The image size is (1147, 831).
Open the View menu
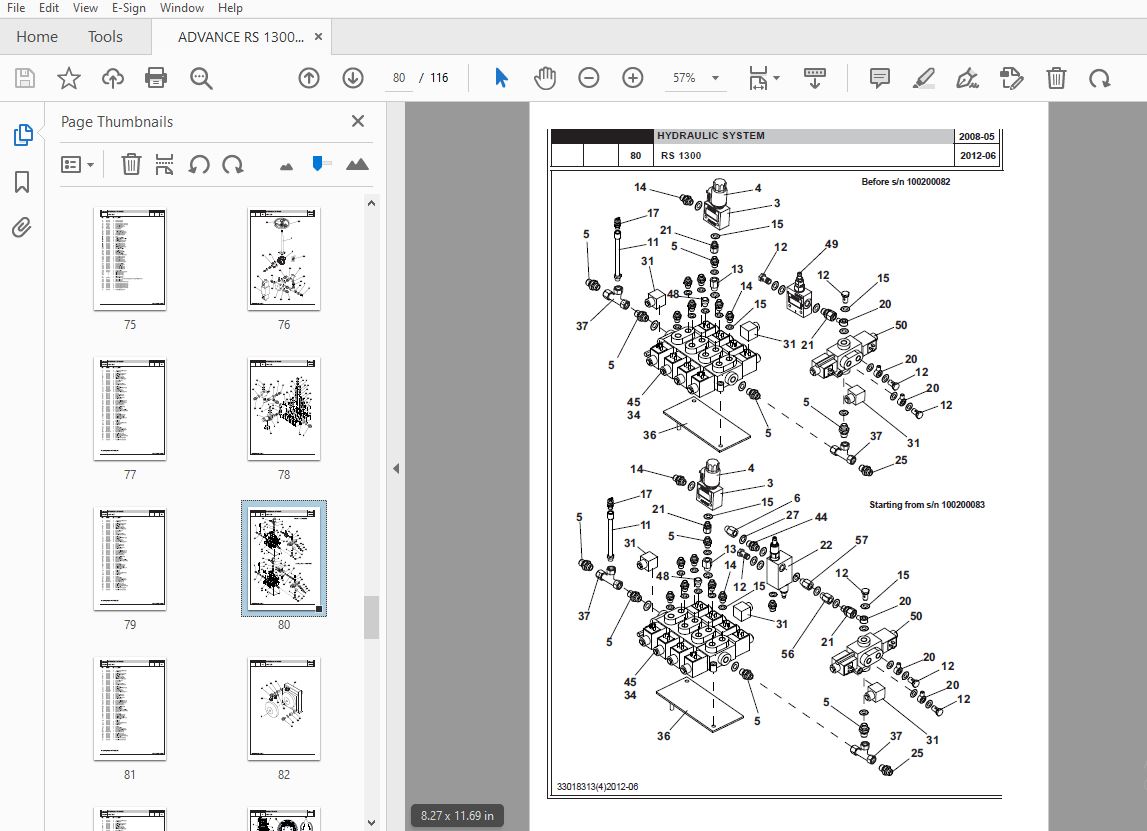tap(85, 8)
